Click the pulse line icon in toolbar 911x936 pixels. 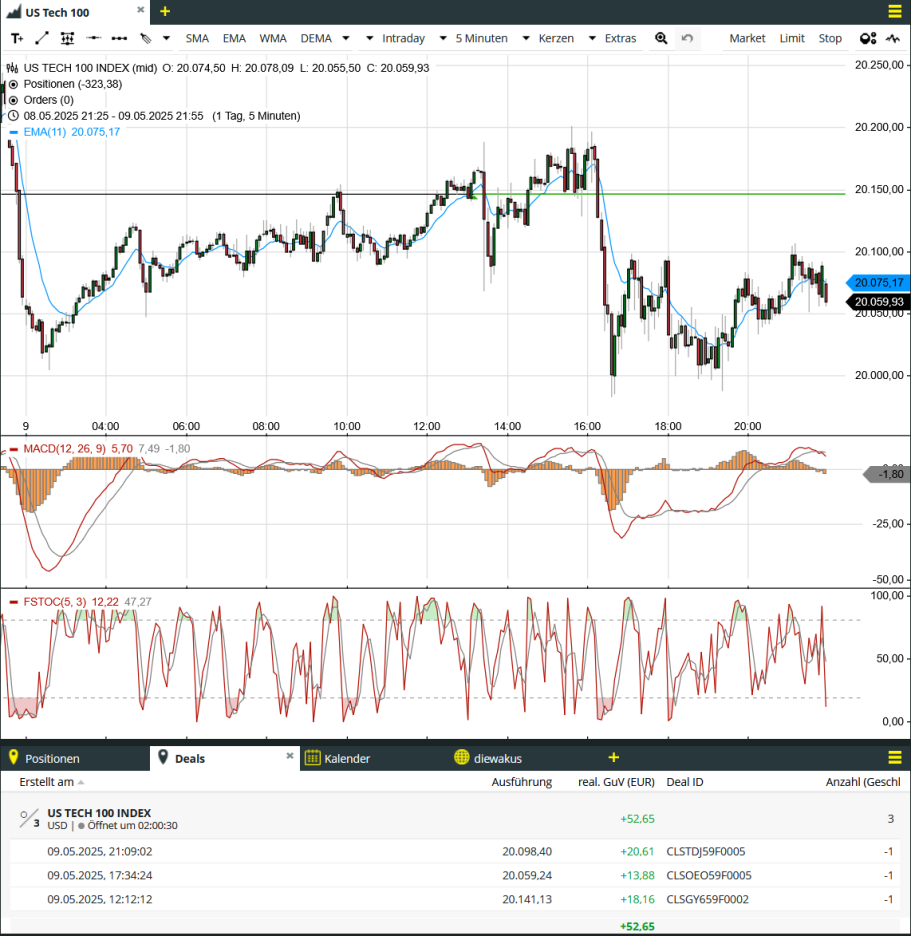pyautogui.click(x=893, y=38)
